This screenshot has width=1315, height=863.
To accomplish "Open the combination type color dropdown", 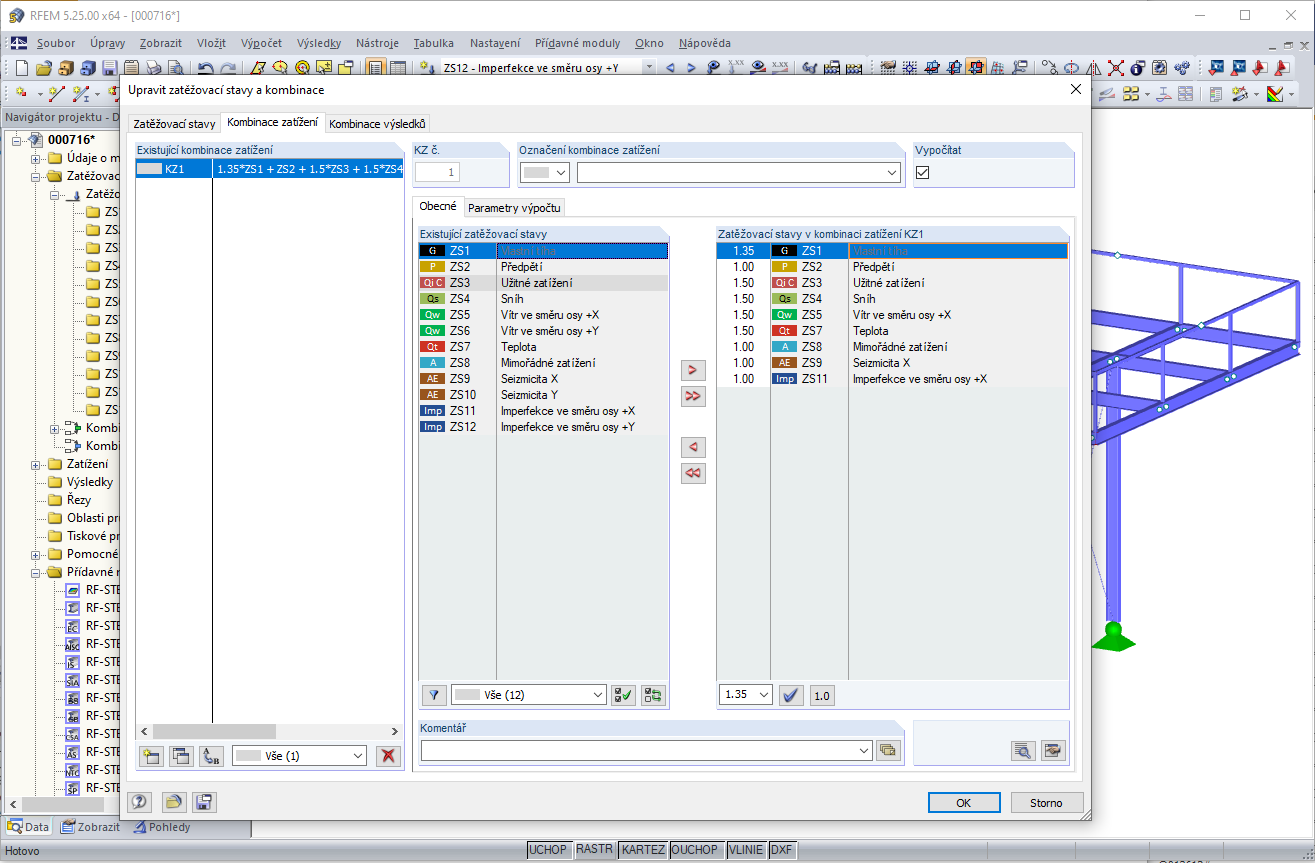I will (561, 173).
